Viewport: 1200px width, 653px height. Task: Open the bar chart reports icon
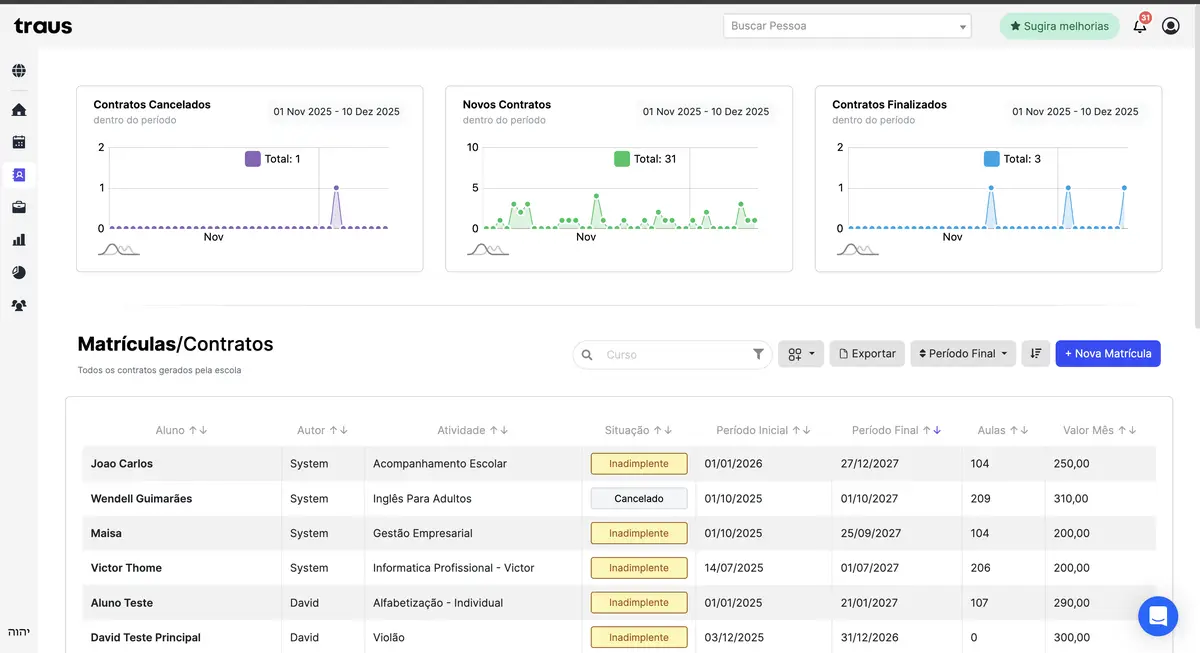tap(19, 240)
